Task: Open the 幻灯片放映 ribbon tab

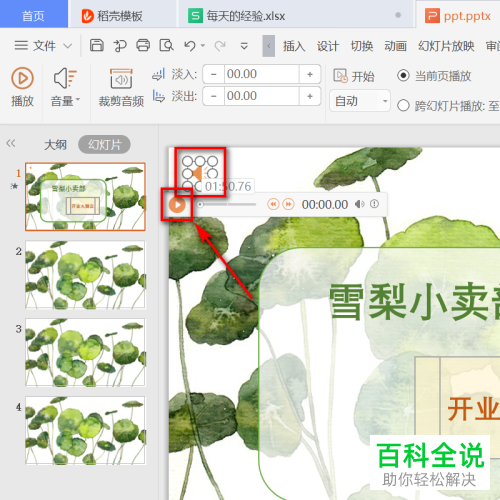Action: point(446,46)
